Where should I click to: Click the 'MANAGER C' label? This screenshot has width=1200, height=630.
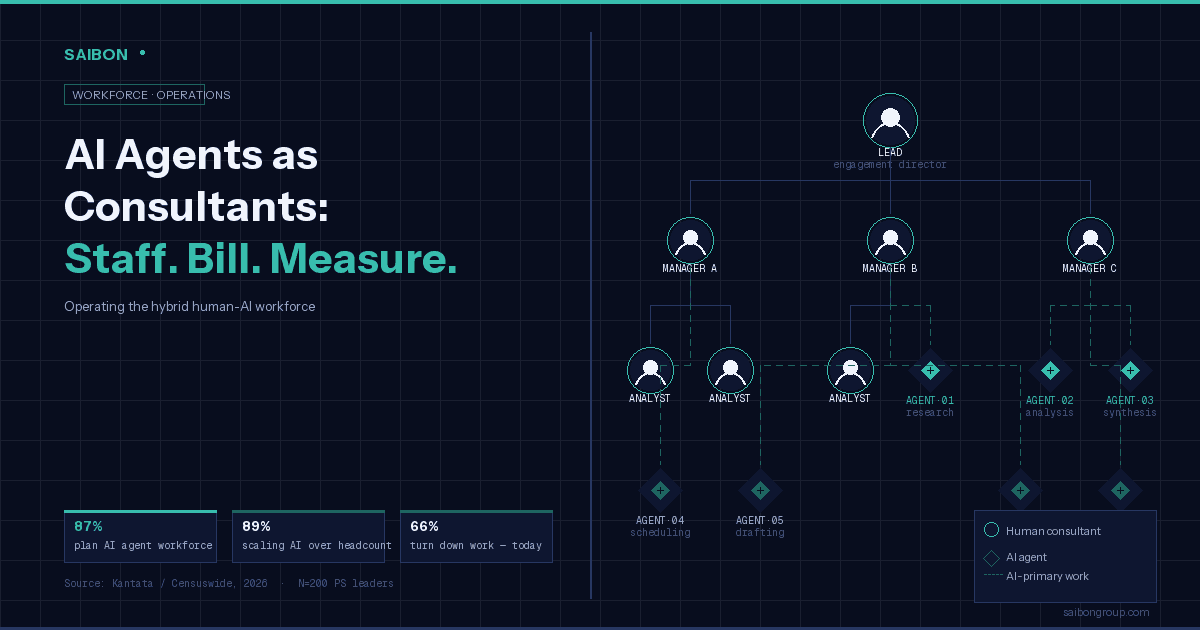tap(1090, 268)
